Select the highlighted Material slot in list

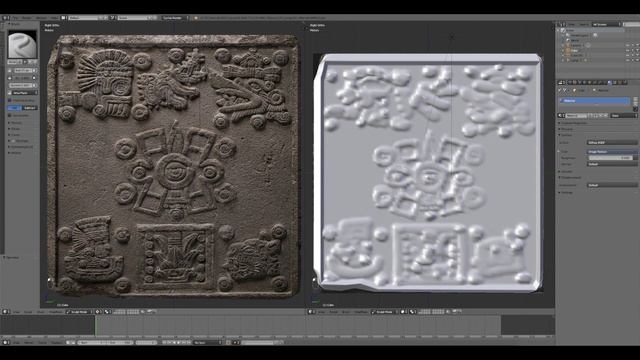coord(594,101)
